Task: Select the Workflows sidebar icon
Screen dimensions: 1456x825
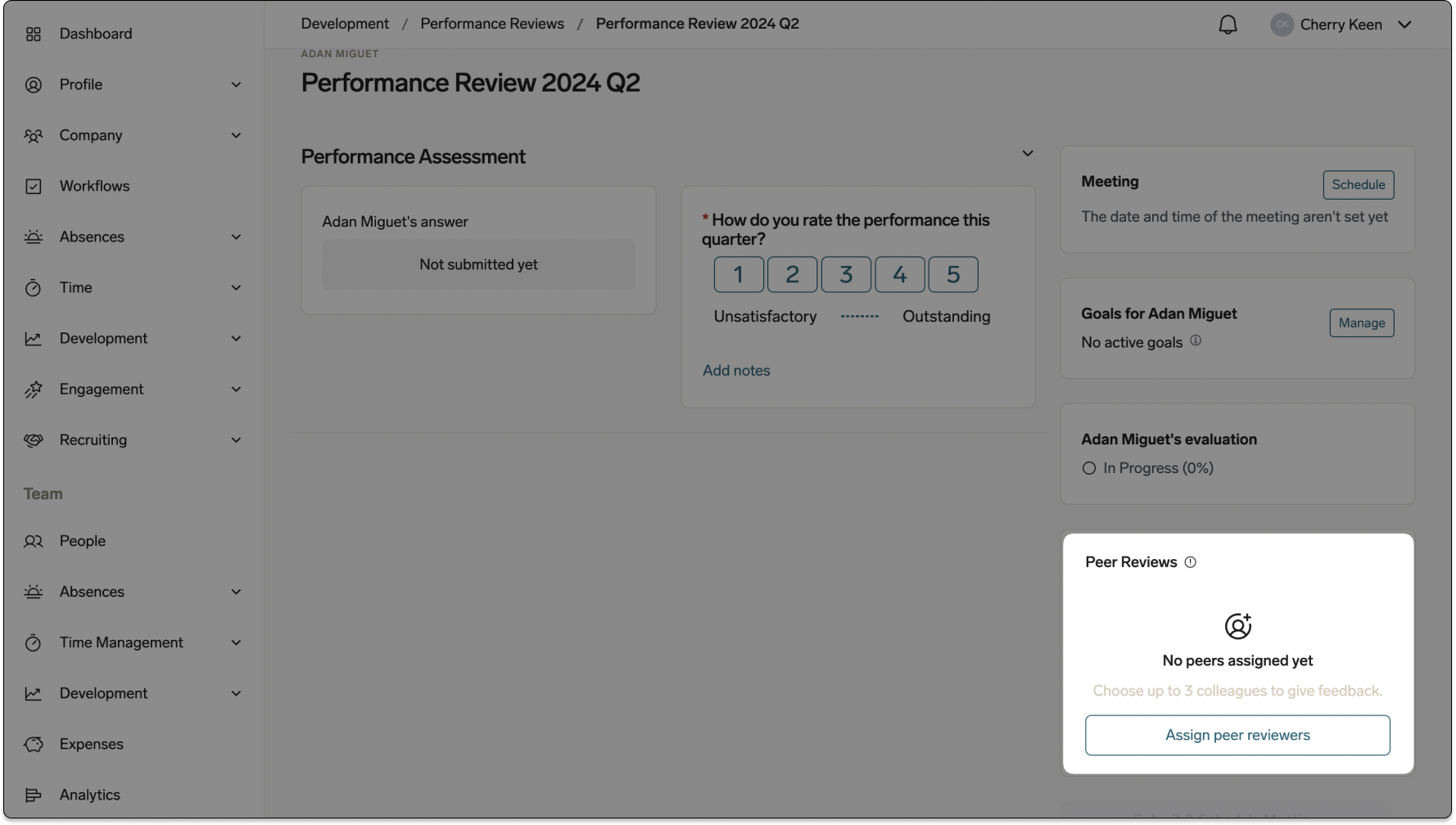Action: 33,186
